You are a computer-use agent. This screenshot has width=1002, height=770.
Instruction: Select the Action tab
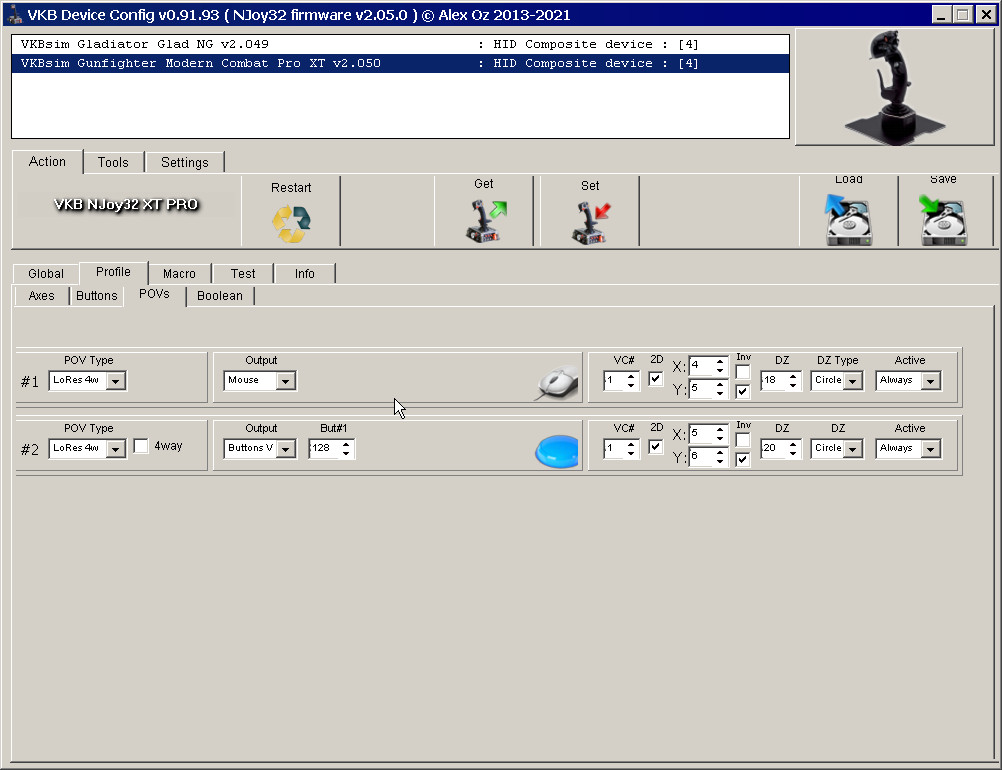tap(47, 162)
